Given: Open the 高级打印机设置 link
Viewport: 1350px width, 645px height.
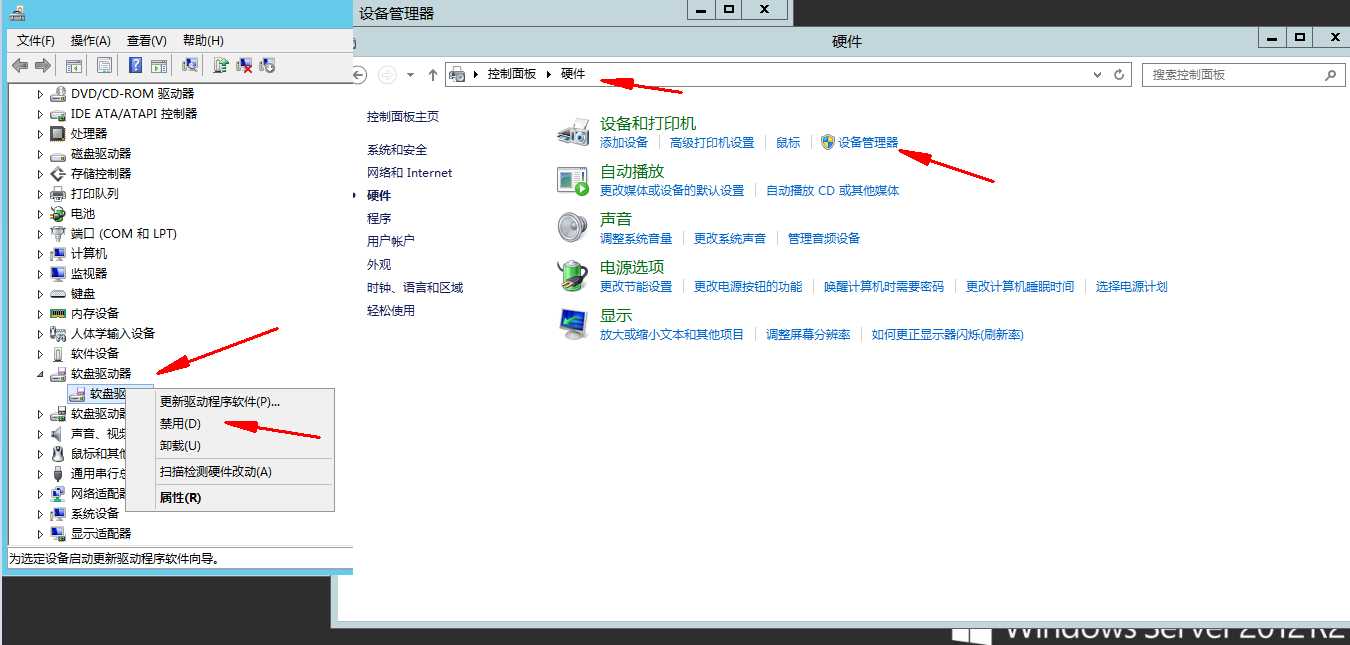Looking at the screenshot, I should [712, 142].
